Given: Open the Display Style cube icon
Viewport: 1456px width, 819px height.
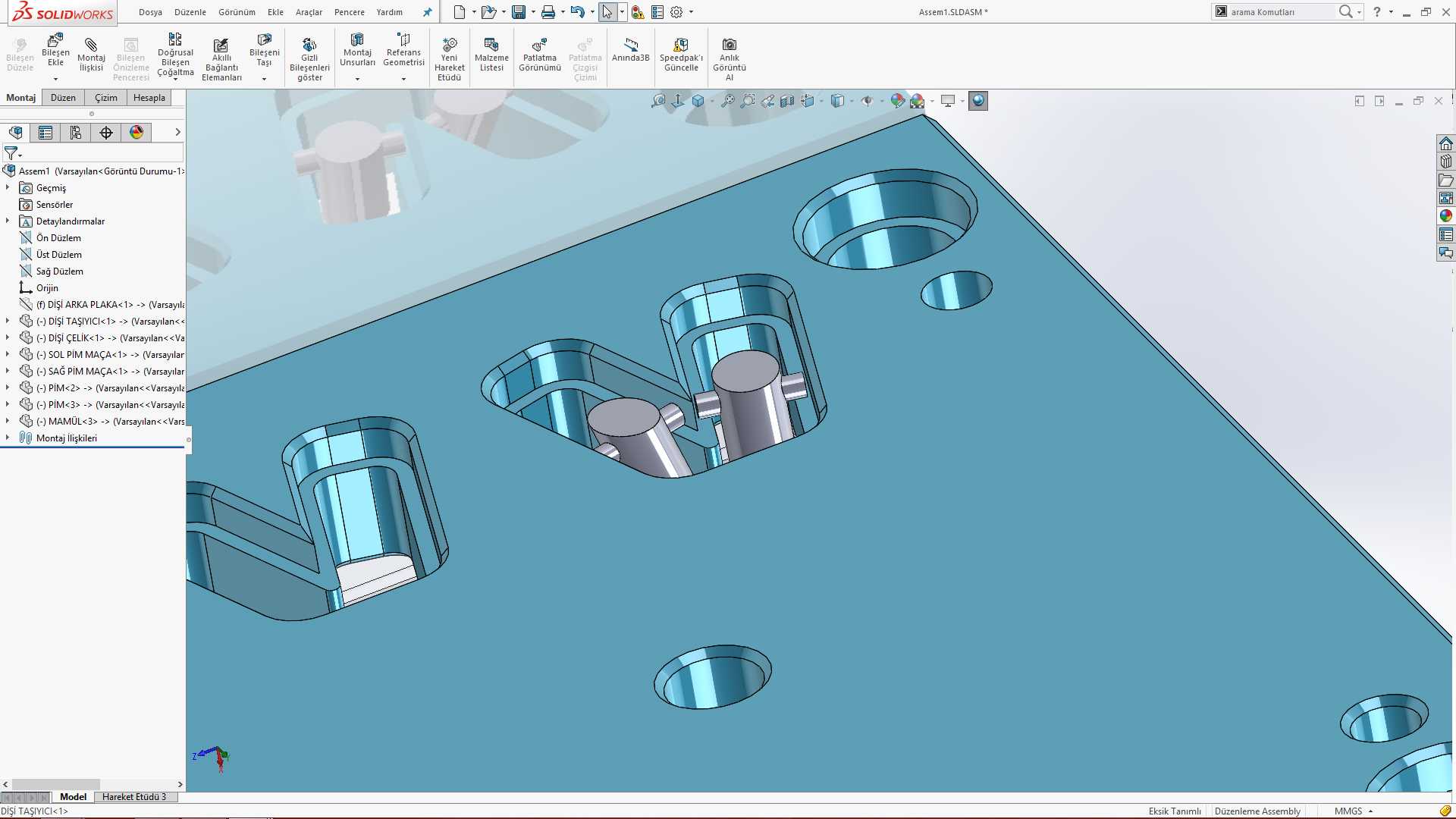Looking at the screenshot, I should tap(837, 101).
